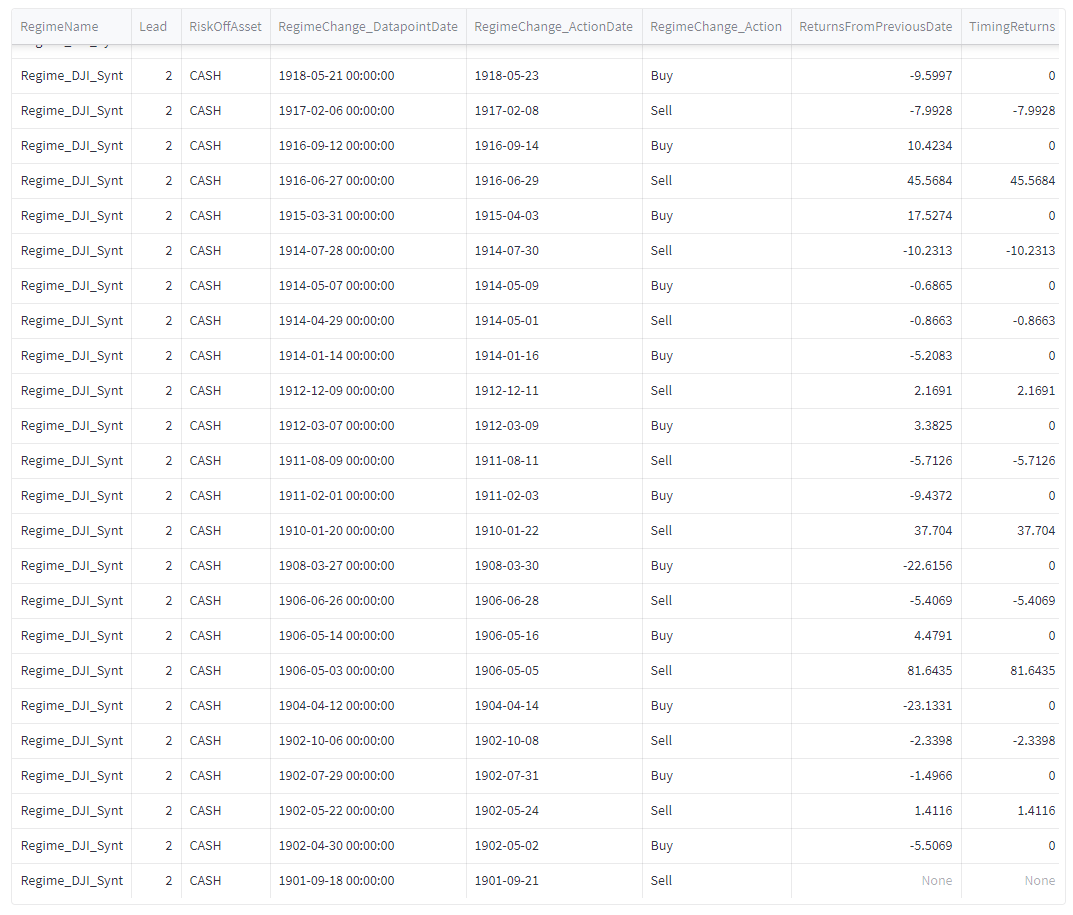The image size is (1073, 915).
Task: Click the Lead value 2 in top row
Action: pos(168,75)
